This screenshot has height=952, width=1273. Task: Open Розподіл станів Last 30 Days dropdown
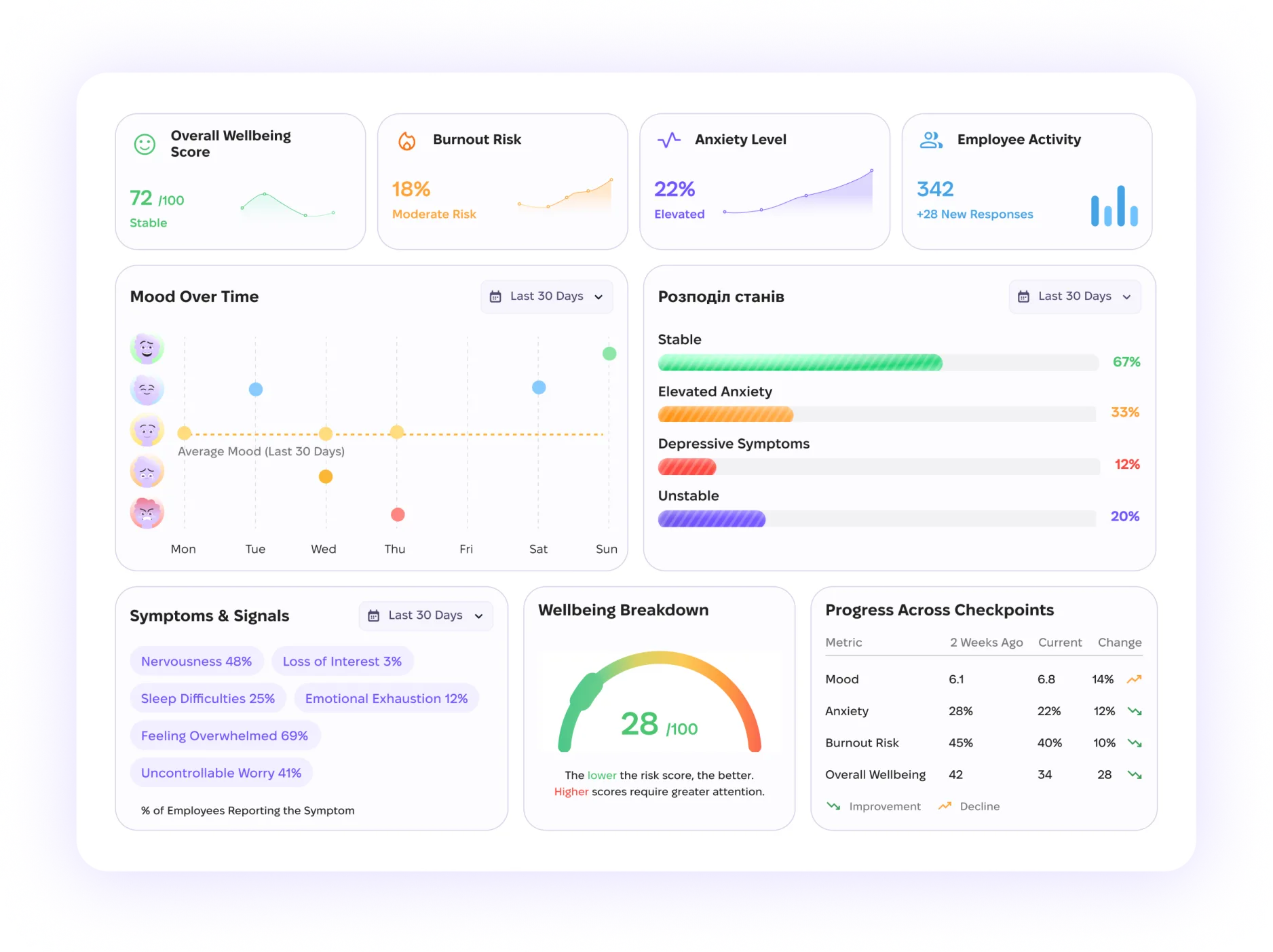(1075, 297)
